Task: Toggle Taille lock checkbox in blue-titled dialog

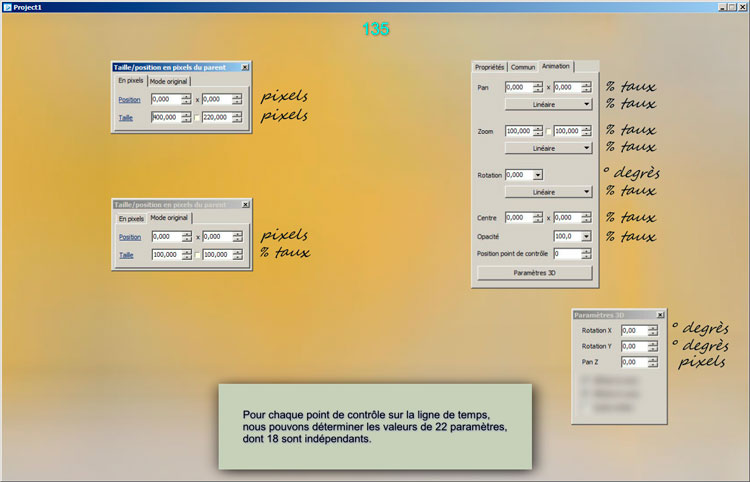Action: pos(197,117)
